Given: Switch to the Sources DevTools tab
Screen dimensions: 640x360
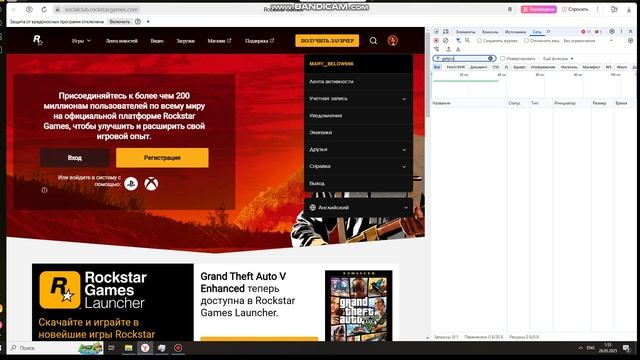Looking at the screenshot, I should pyautogui.click(x=515, y=31).
